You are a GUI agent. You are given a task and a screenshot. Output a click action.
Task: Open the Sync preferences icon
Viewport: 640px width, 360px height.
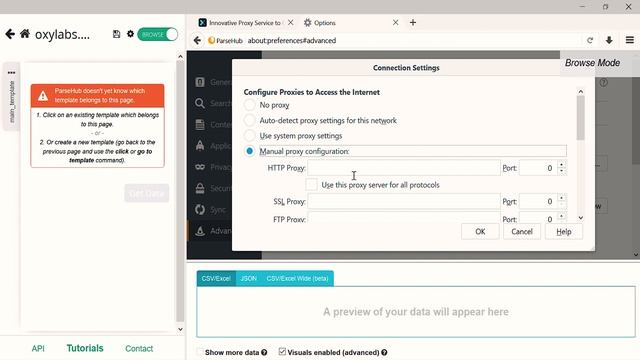coord(200,209)
